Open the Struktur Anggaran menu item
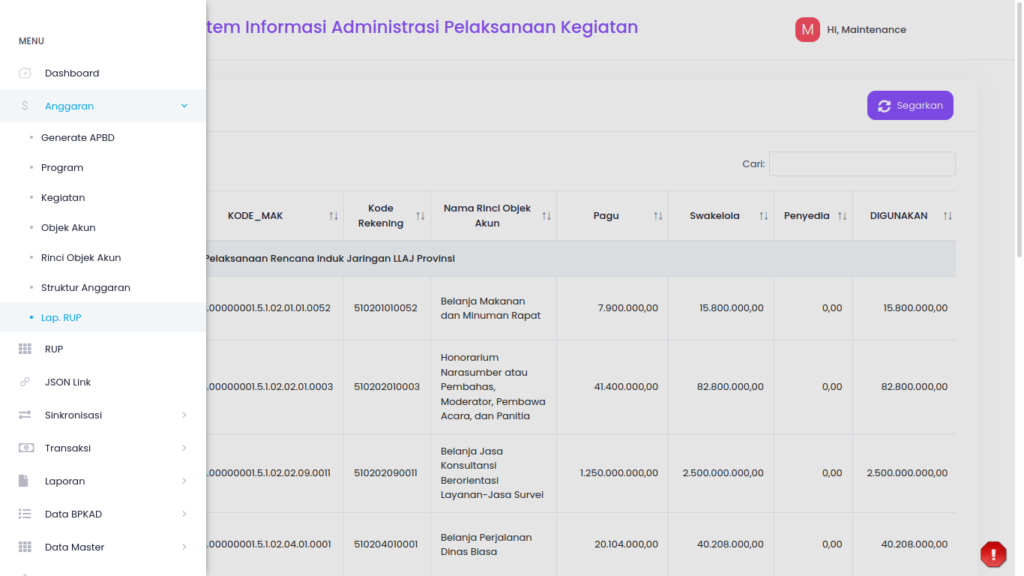The height and width of the screenshot is (576, 1024). click(86, 287)
